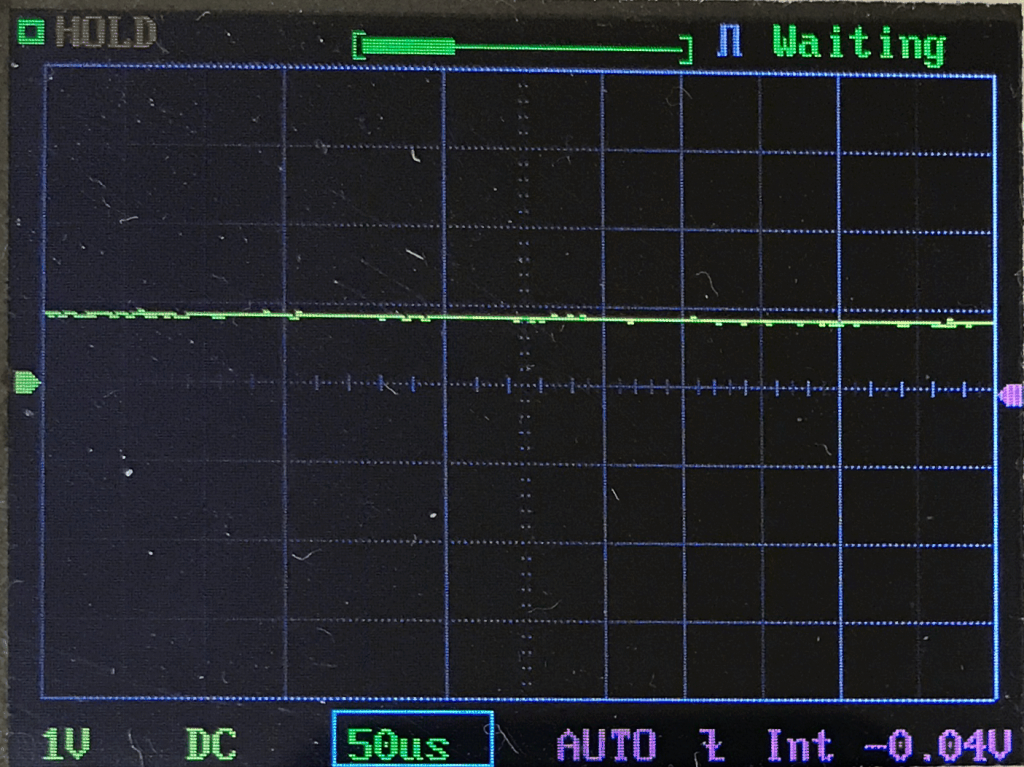Click the right end bracket of position bar
This screenshot has width=1024, height=767.
(x=686, y=49)
